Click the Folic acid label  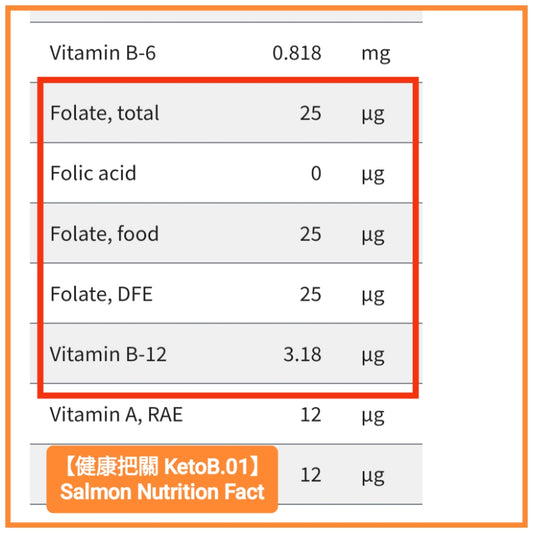tap(93, 173)
